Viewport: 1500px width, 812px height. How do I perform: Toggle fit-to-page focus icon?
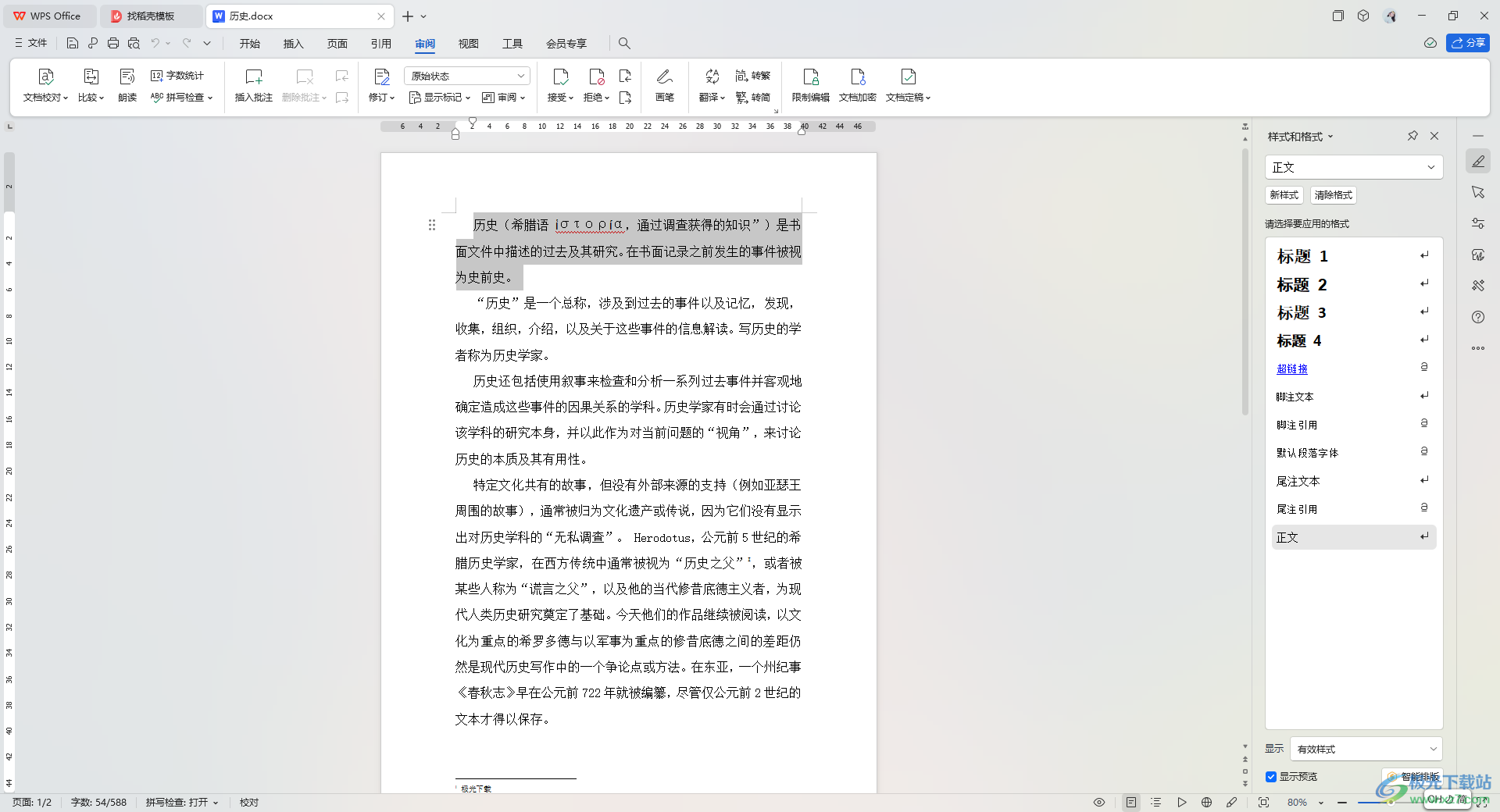1263,802
